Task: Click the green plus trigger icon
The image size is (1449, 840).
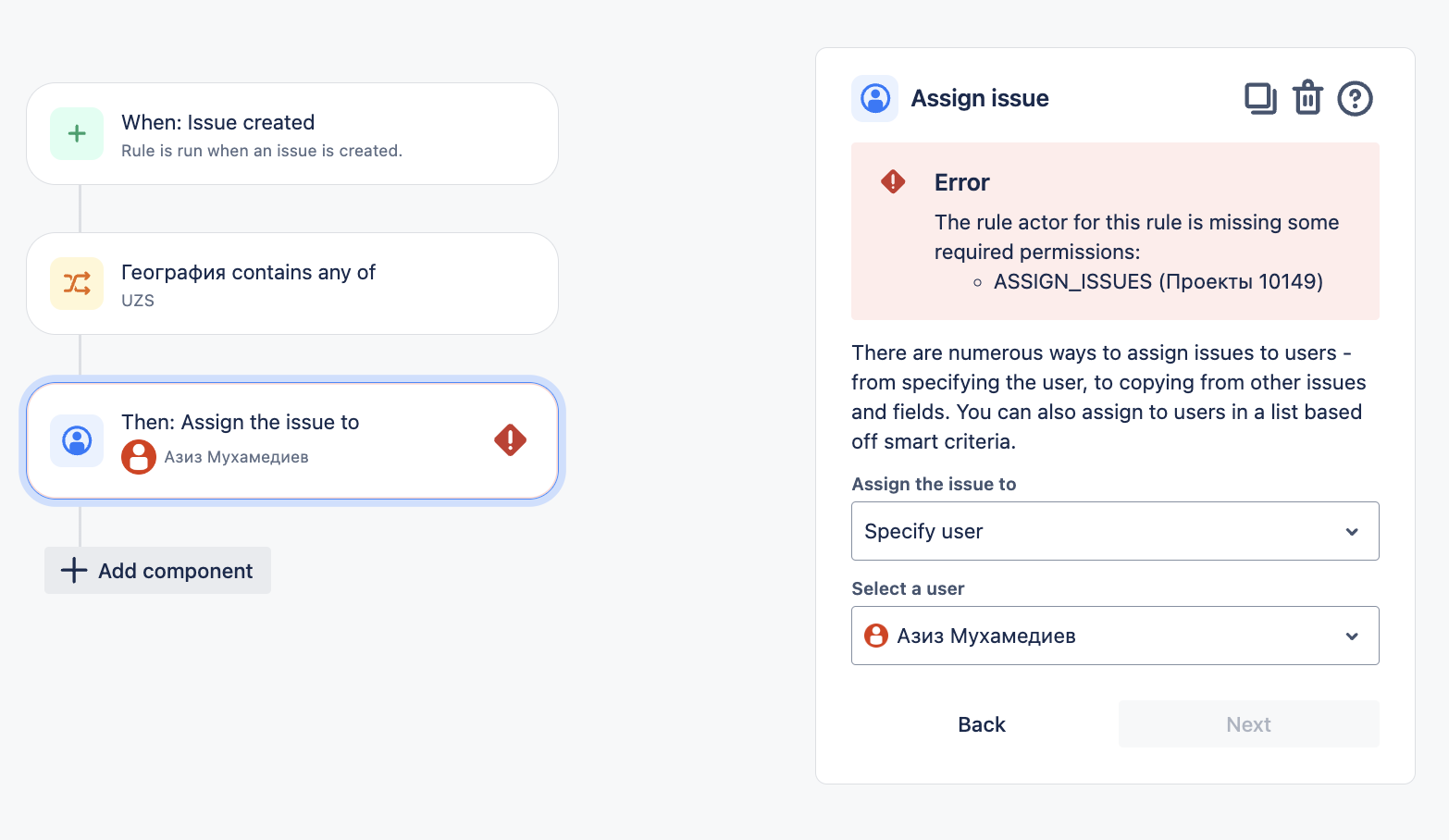Action: (77, 133)
